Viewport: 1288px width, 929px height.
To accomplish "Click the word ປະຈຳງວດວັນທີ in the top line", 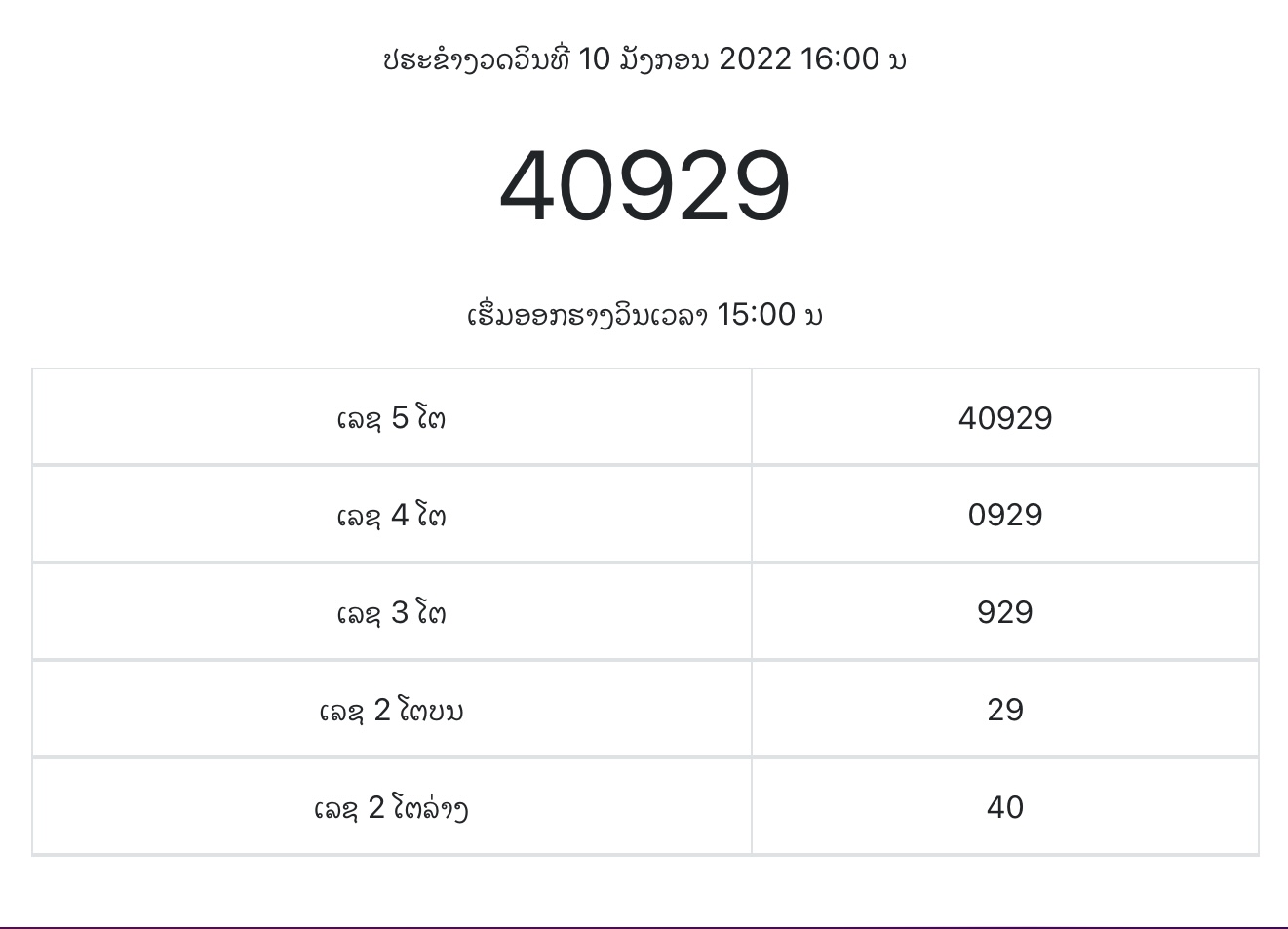I will pos(476,59).
